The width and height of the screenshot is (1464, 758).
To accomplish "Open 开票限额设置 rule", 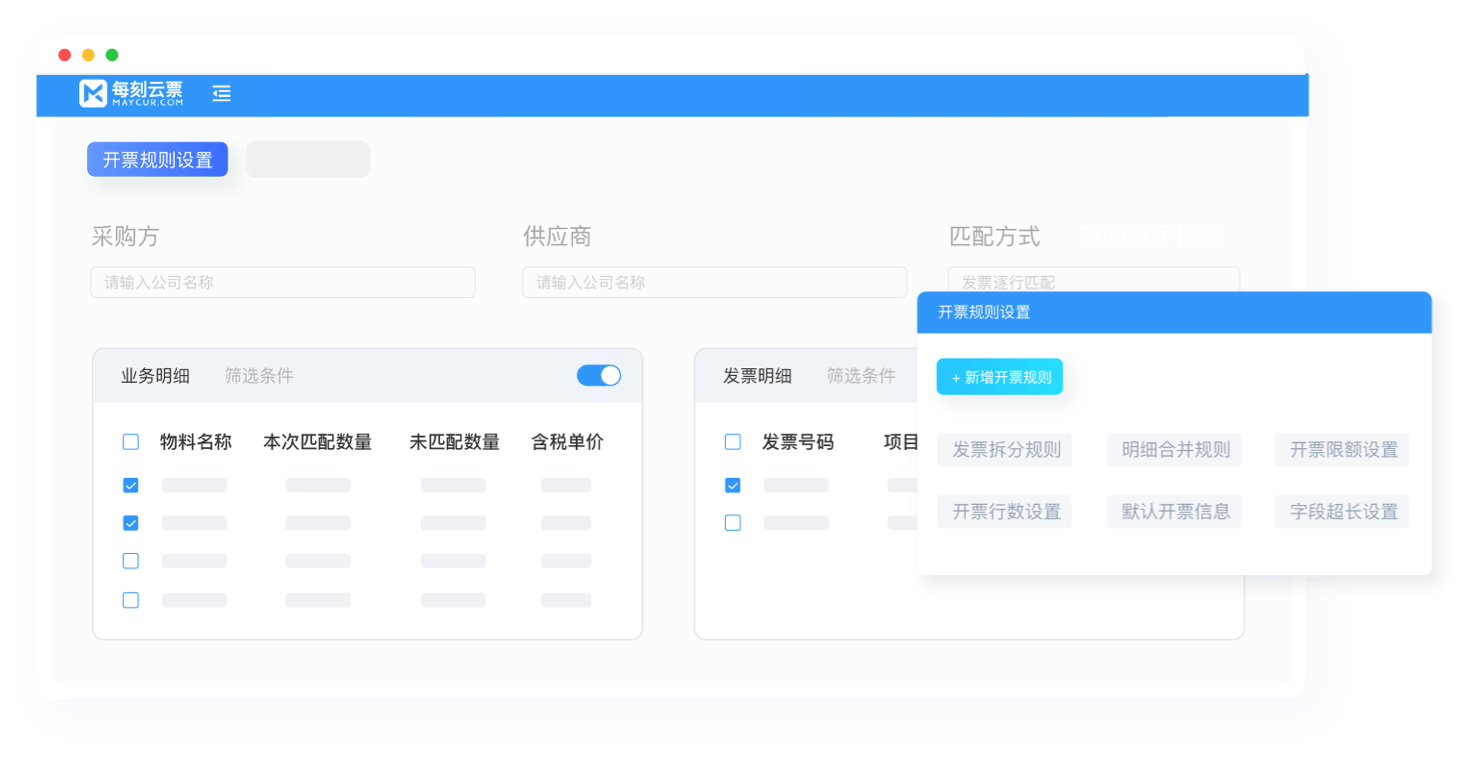I will [1343, 450].
